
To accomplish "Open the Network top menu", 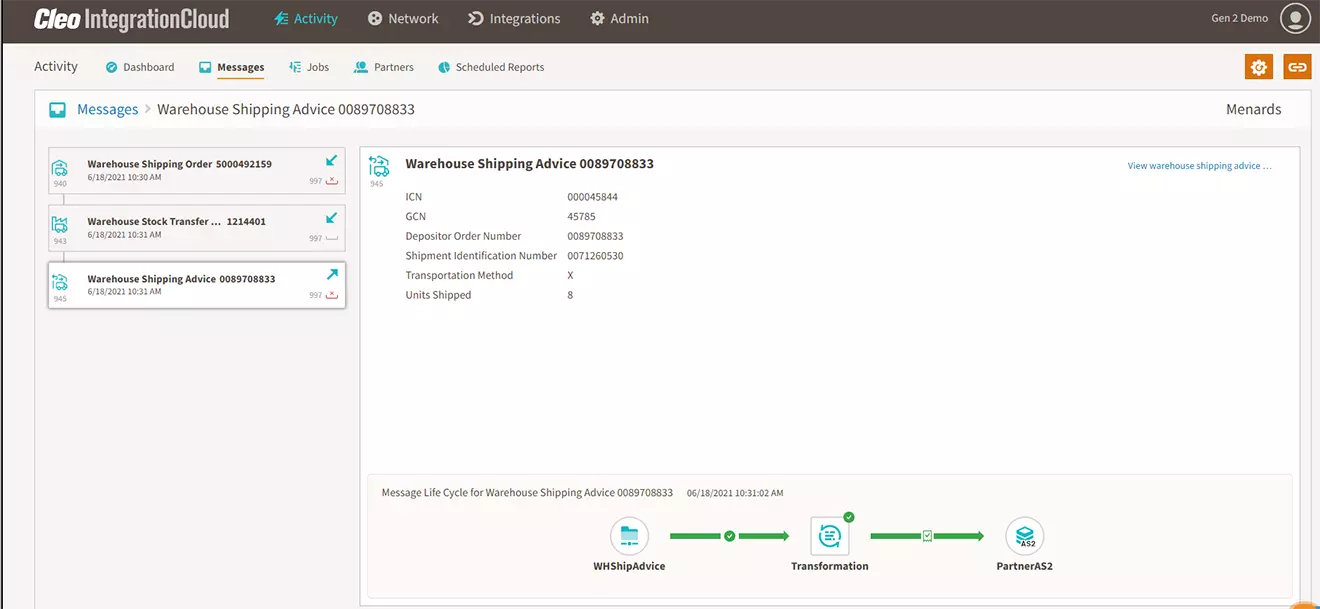I will point(403,19).
